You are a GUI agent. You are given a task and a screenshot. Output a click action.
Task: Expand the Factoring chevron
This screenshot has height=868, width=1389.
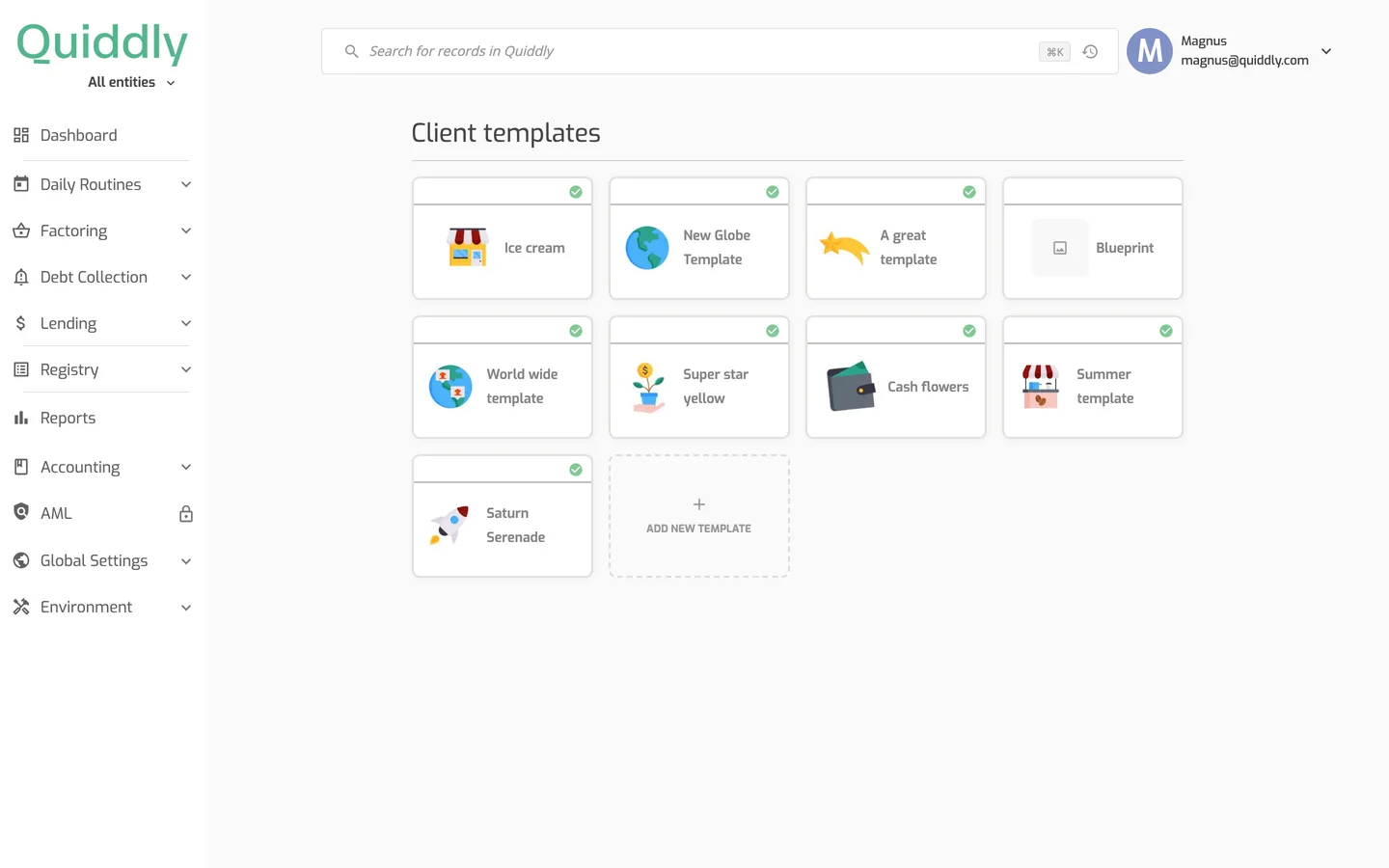(x=186, y=231)
